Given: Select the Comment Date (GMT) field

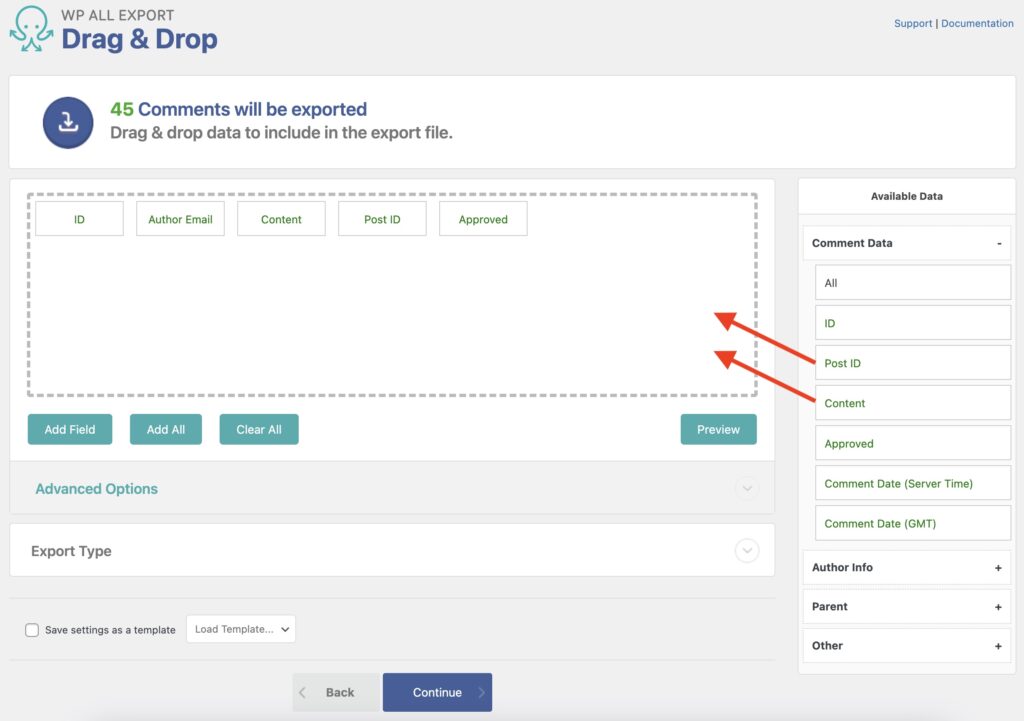Looking at the screenshot, I should [912, 522].
